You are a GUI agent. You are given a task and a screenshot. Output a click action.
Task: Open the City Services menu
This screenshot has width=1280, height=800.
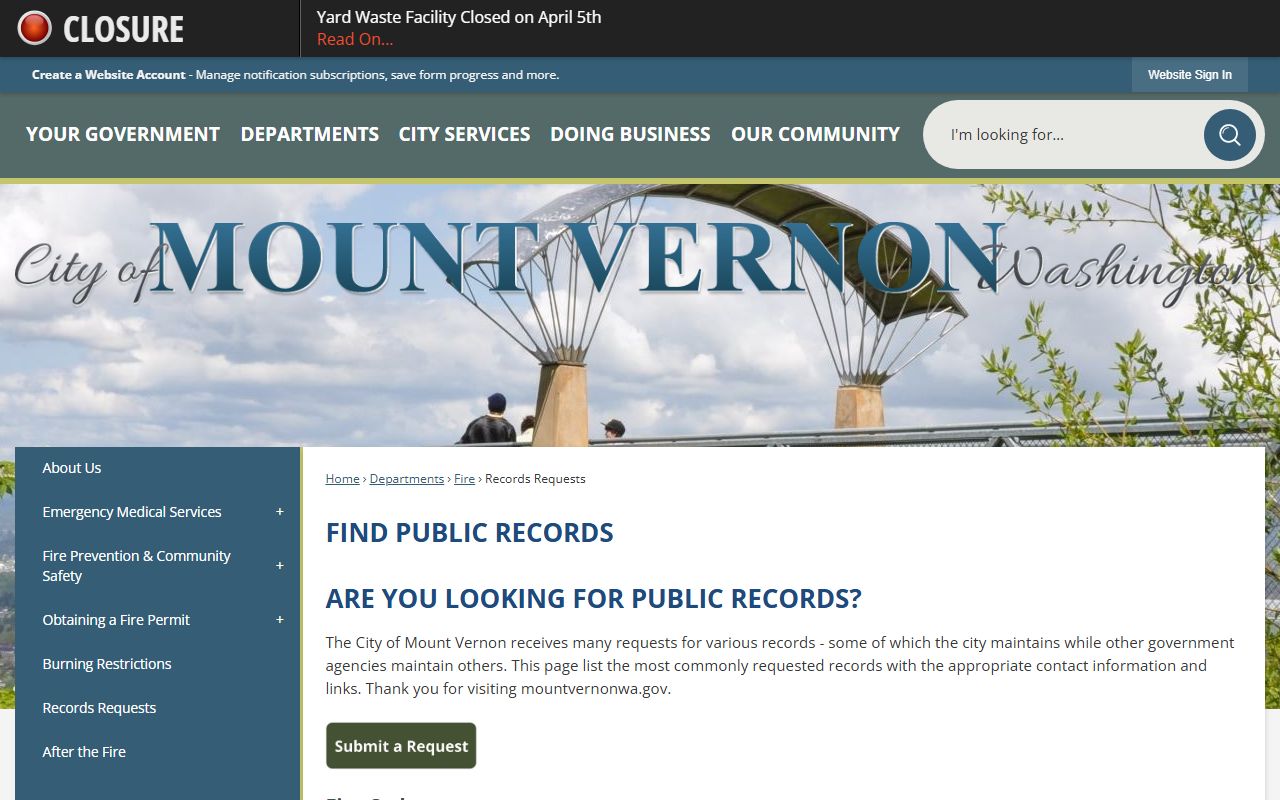(464, 134)
